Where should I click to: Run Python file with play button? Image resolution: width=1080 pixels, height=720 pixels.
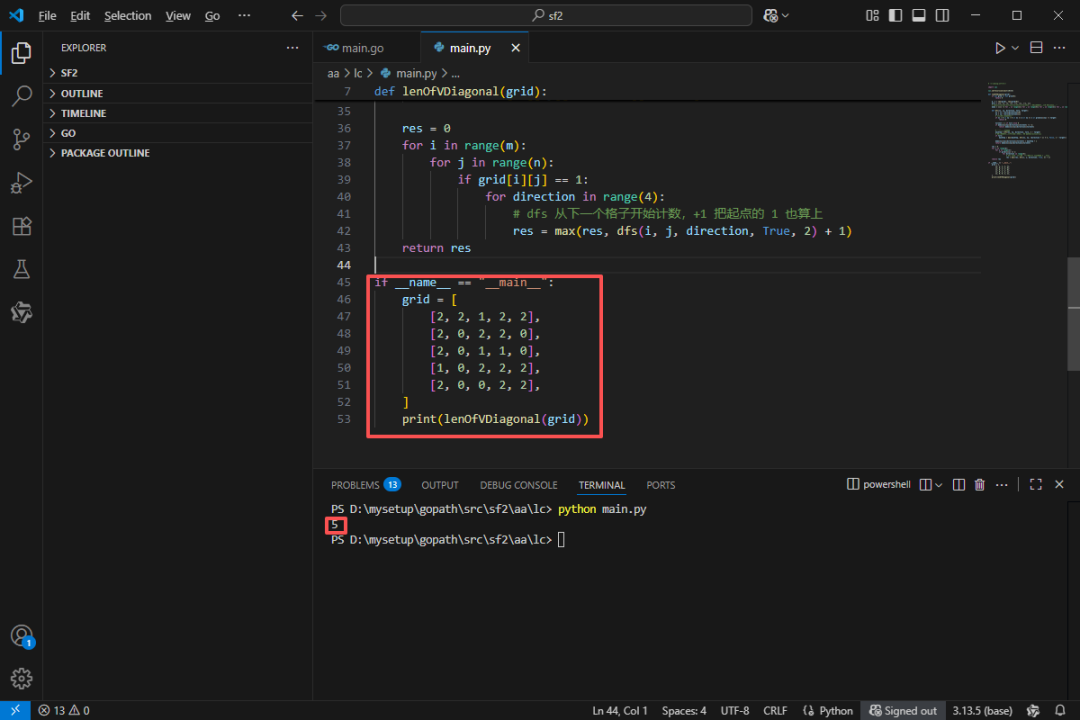point(999,48)
